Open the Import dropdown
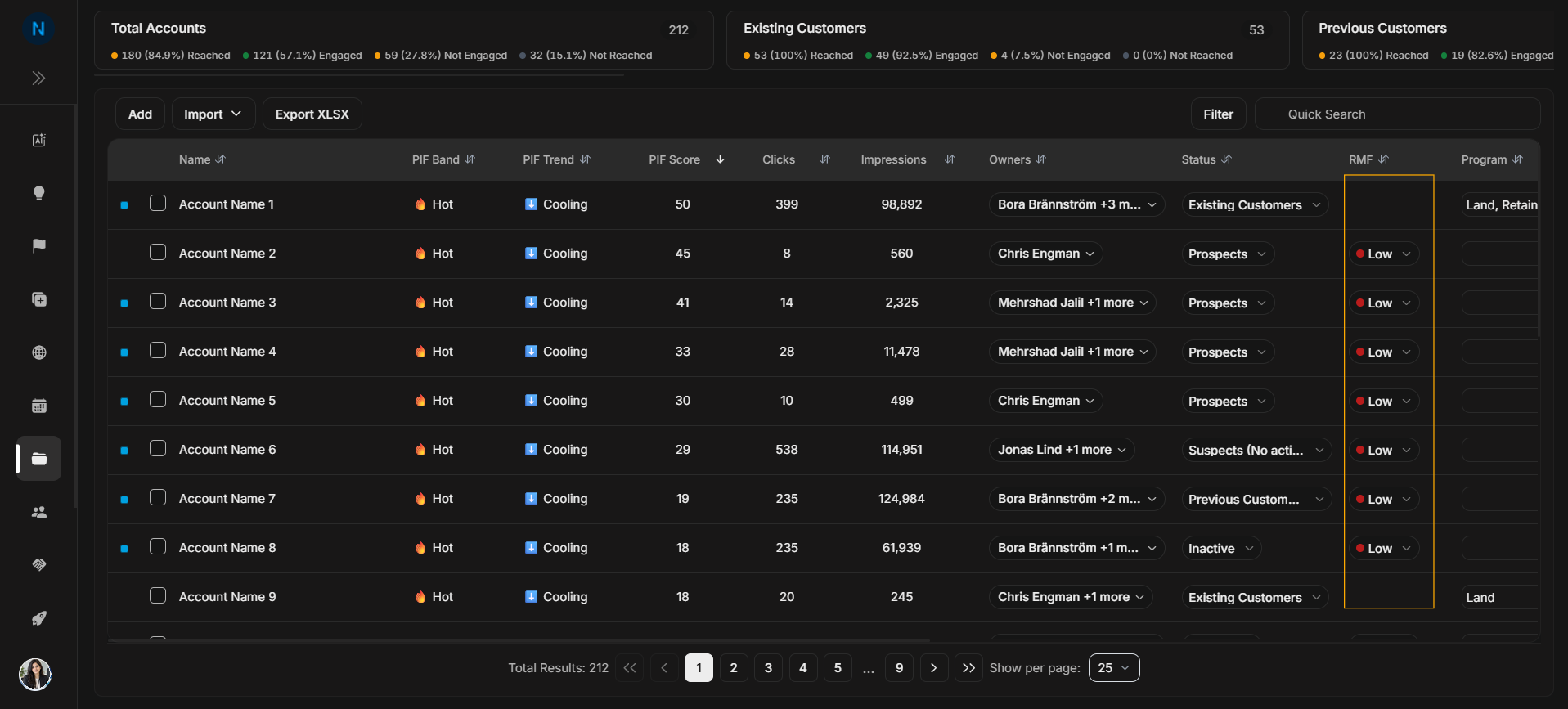 coord(213,114)
